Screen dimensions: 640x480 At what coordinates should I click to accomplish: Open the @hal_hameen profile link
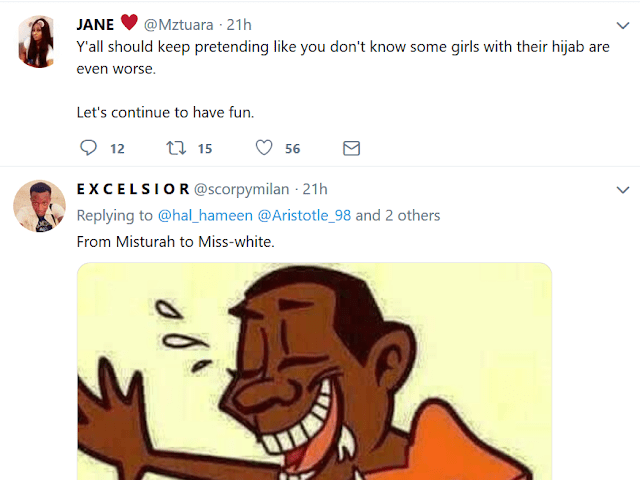[x=204, y=215]
